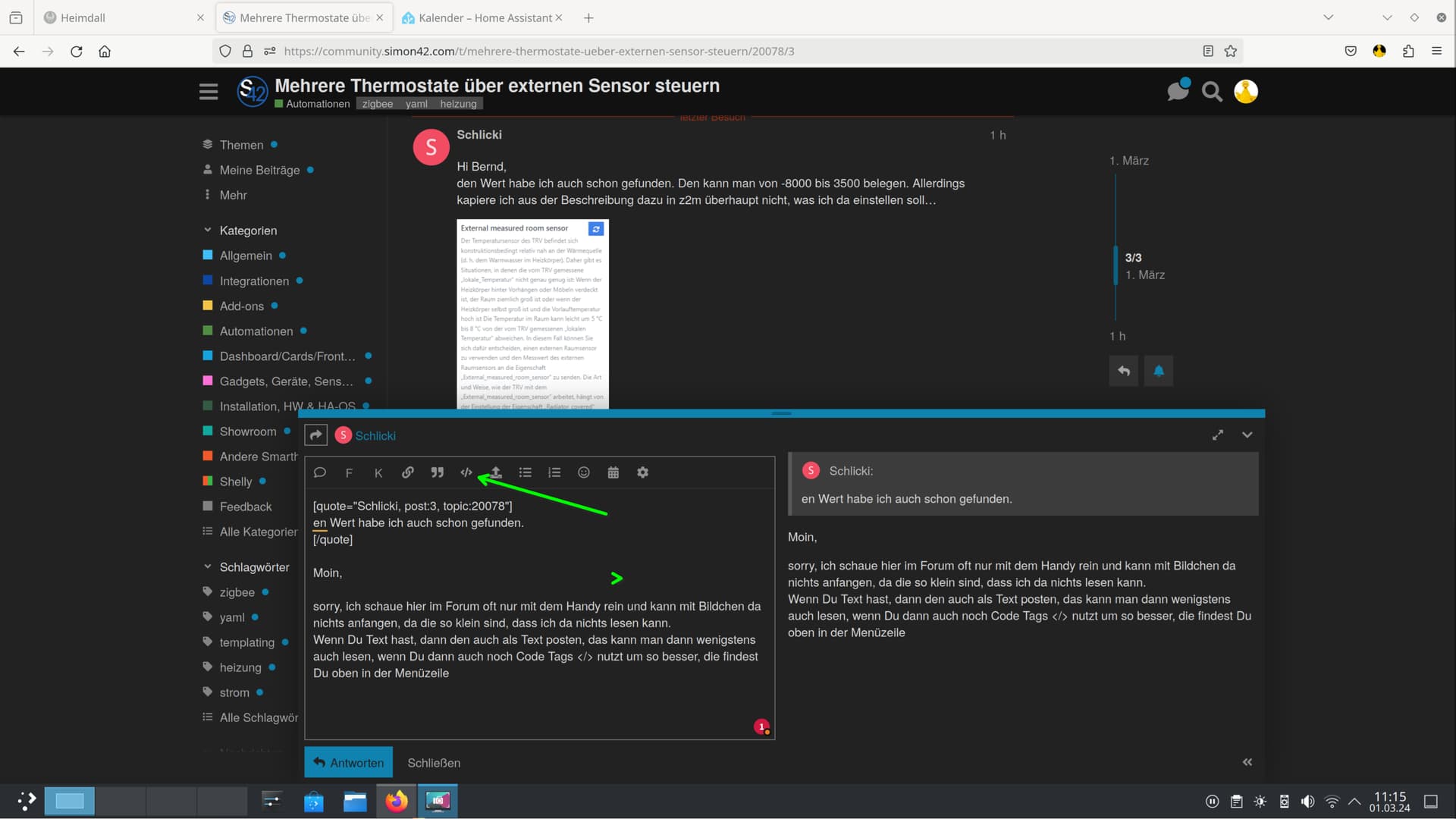Click the preformatted code tag icon

point(466,472)
